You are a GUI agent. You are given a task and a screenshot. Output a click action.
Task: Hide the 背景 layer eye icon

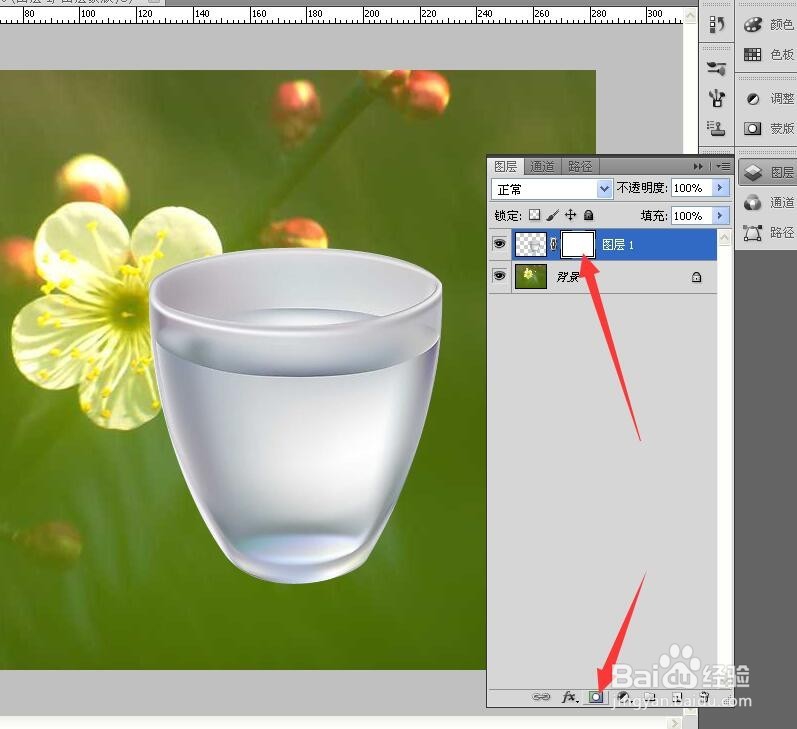point(500,276)
